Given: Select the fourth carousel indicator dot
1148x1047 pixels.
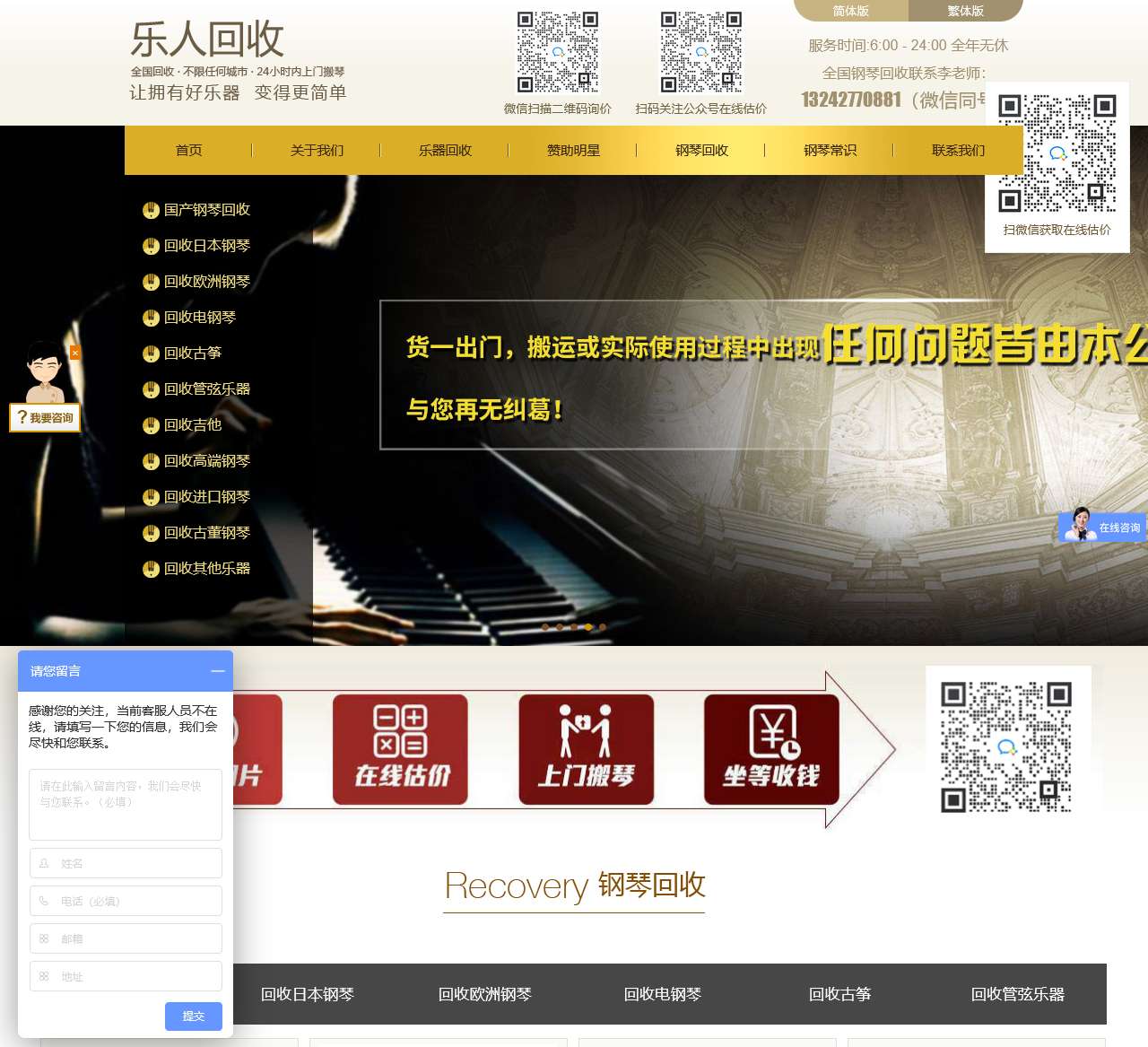Looking at the screenshot, I should 587,627.
